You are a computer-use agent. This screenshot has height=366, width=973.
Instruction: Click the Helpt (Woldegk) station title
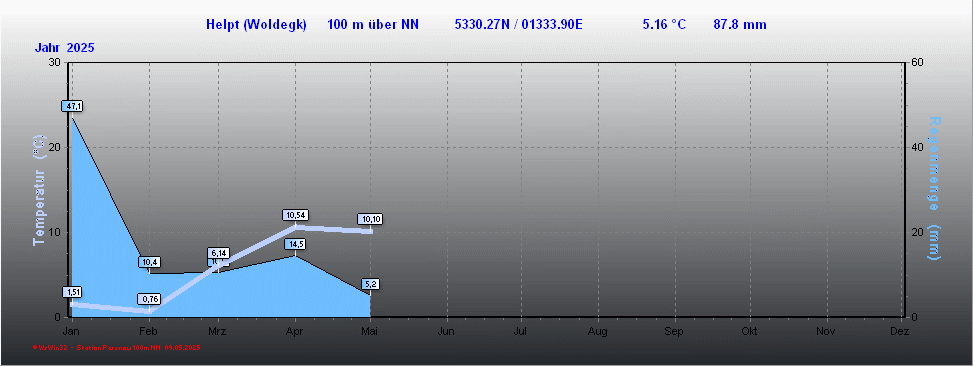tap(256, 25)
